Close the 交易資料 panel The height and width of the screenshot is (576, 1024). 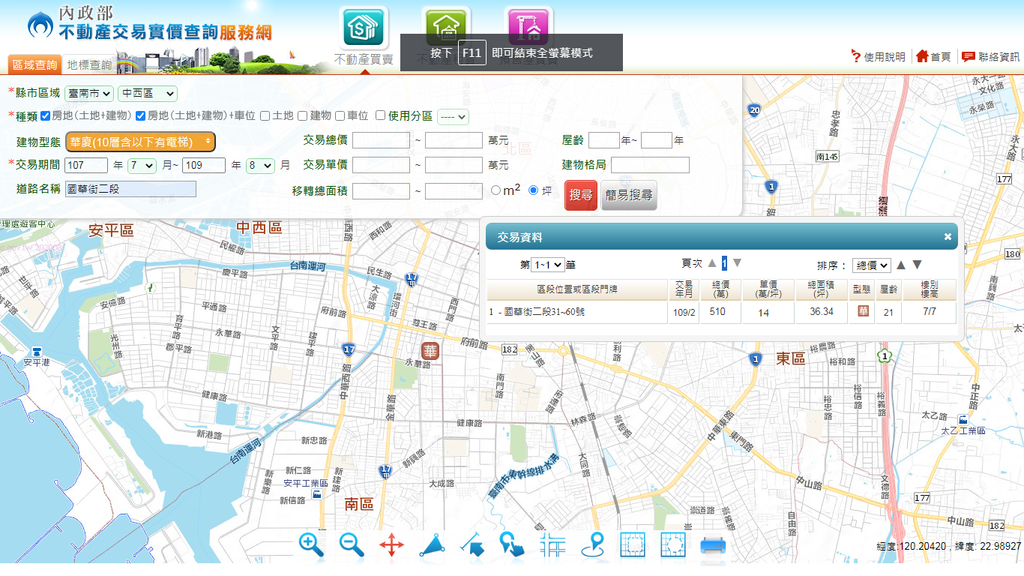(x=948, y=237)
